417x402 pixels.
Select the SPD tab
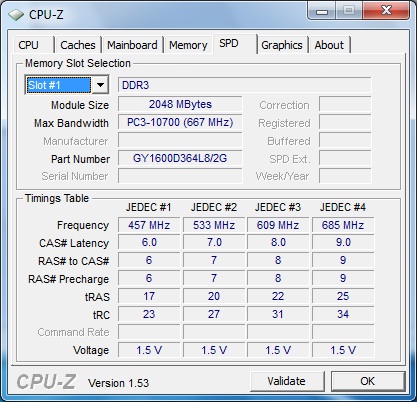(235, 44)
